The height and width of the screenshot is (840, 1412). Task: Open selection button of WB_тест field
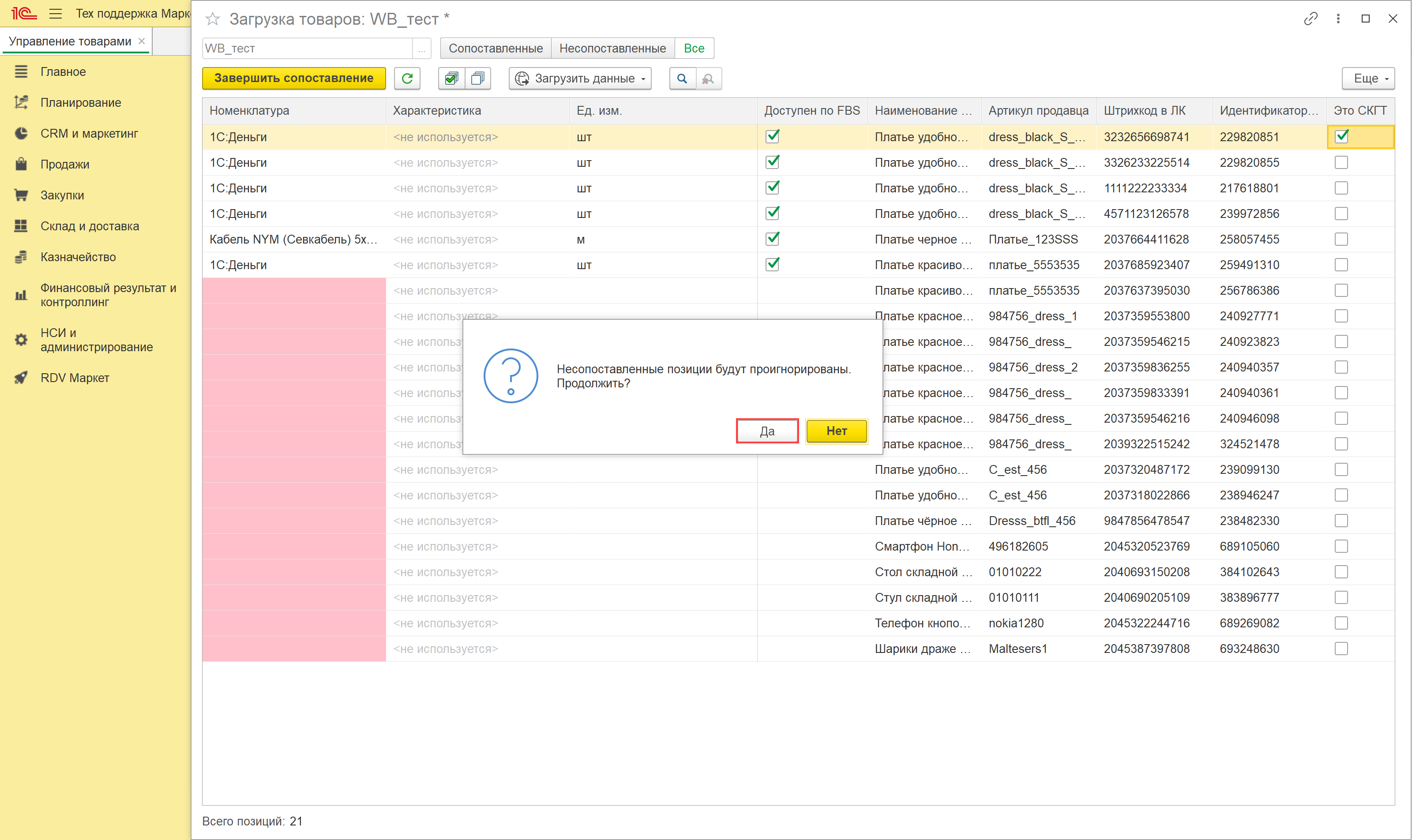tap(421, 49)
